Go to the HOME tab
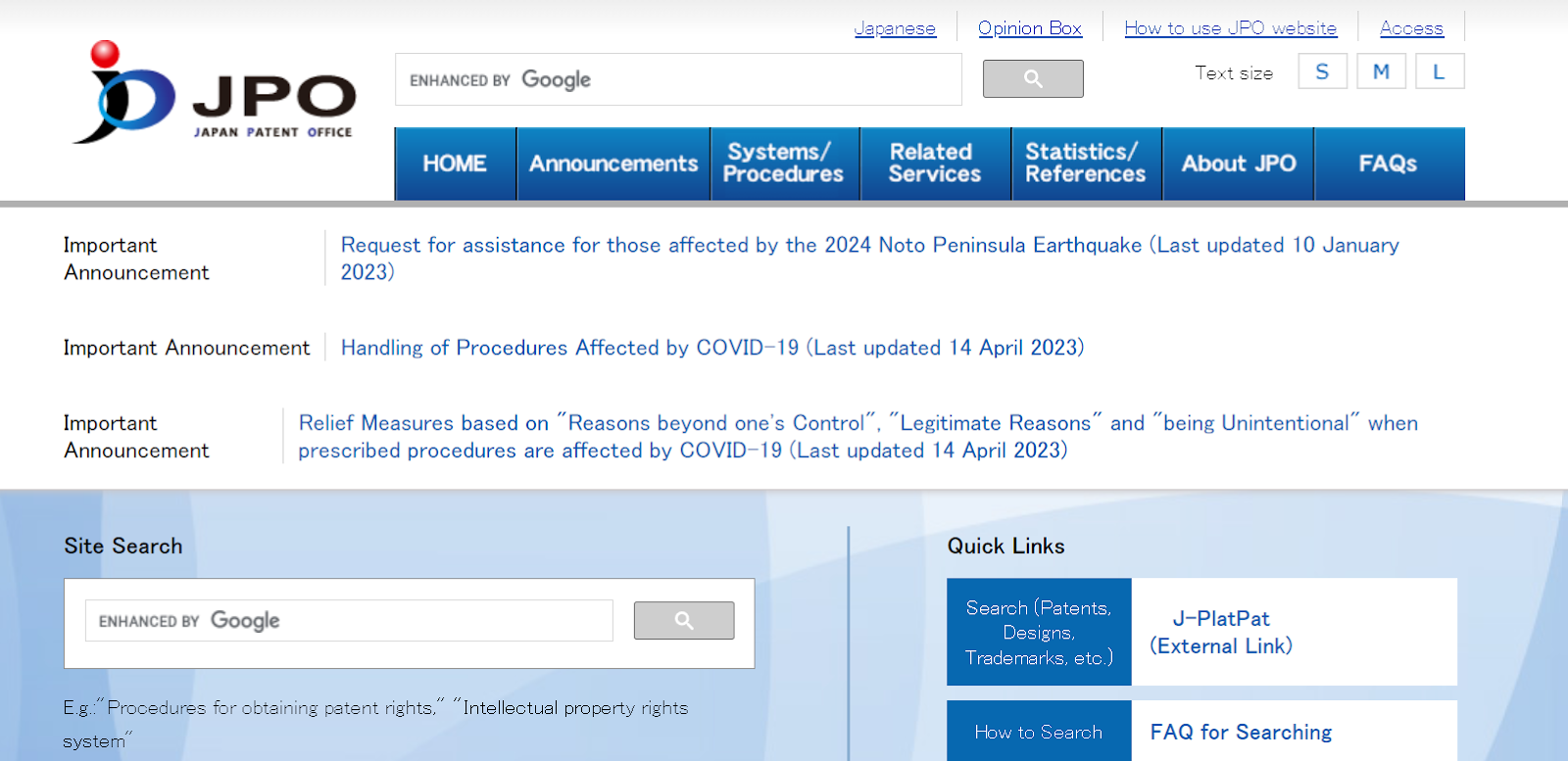 point(455,164)
